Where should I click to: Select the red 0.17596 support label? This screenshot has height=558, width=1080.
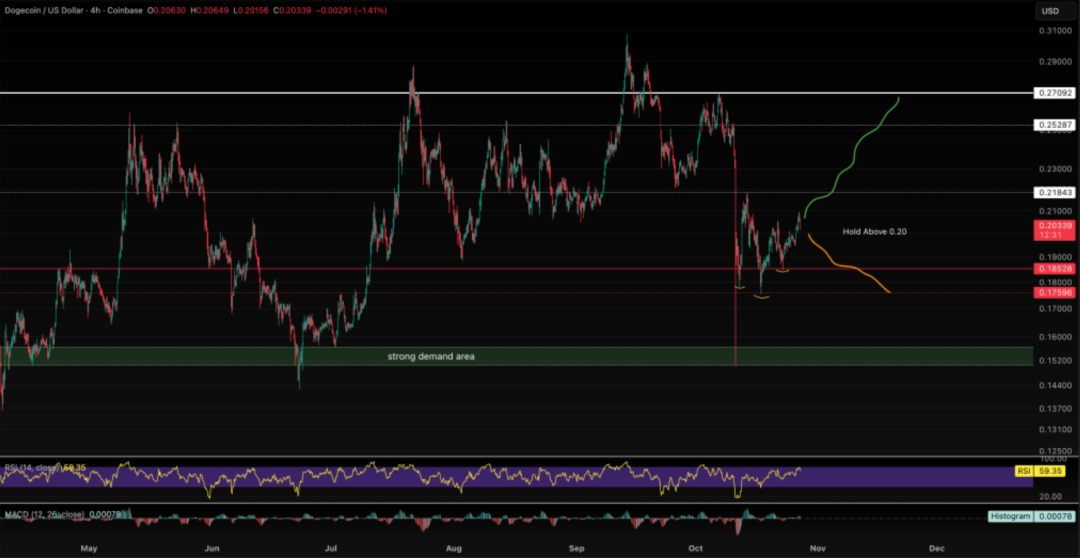pyautogui.click(x=1054, y=292)
